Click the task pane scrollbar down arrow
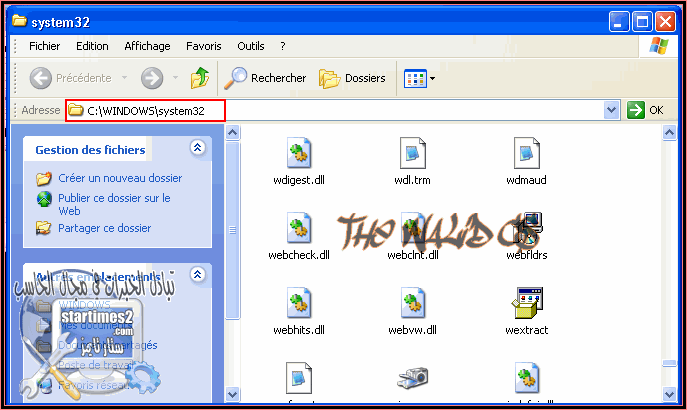687x410 pixels. [233, 394]
